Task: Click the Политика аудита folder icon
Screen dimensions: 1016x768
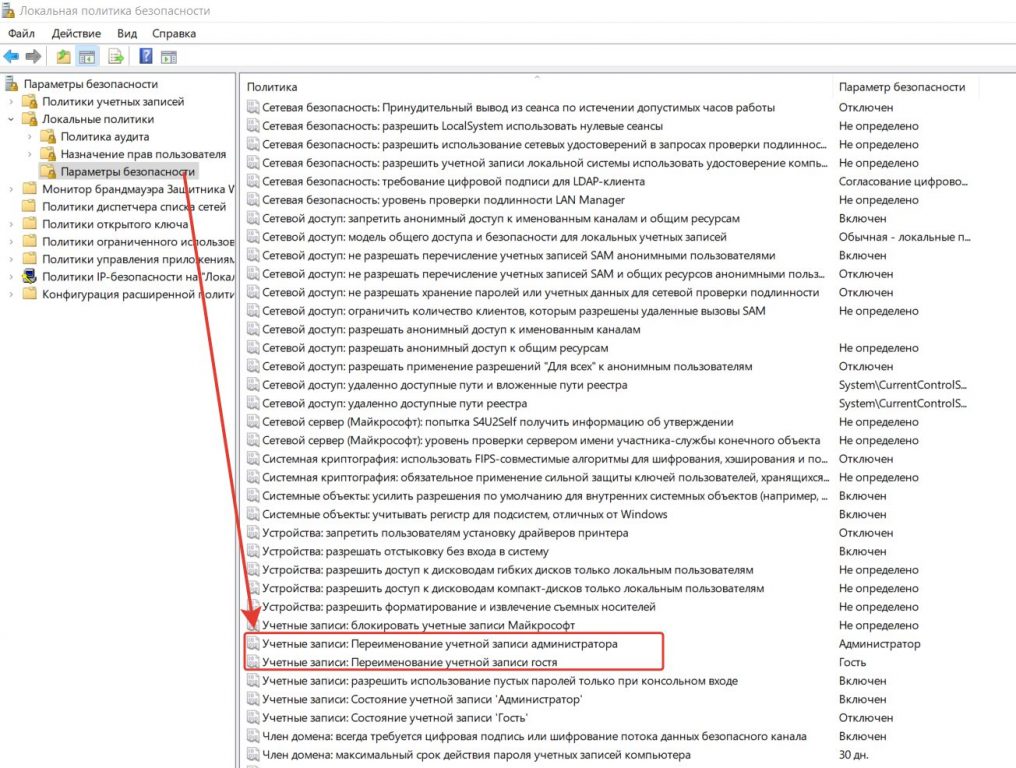Action: click(48, 137)
